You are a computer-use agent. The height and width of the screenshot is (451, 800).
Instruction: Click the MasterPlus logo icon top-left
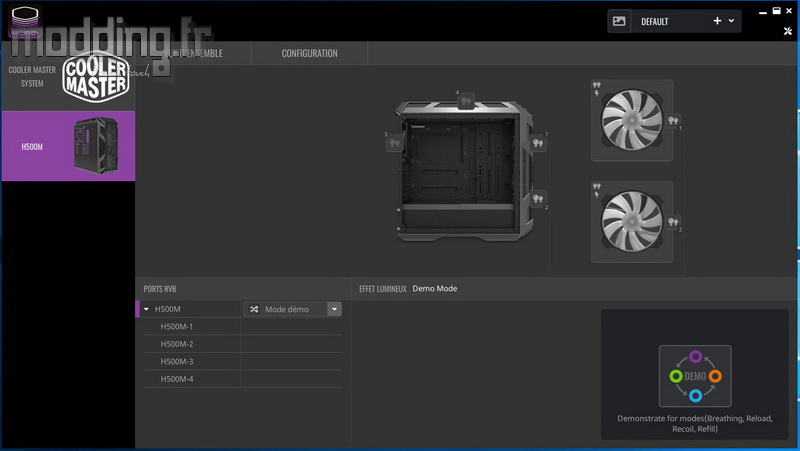pyautogui.click(x=25, y=22)
